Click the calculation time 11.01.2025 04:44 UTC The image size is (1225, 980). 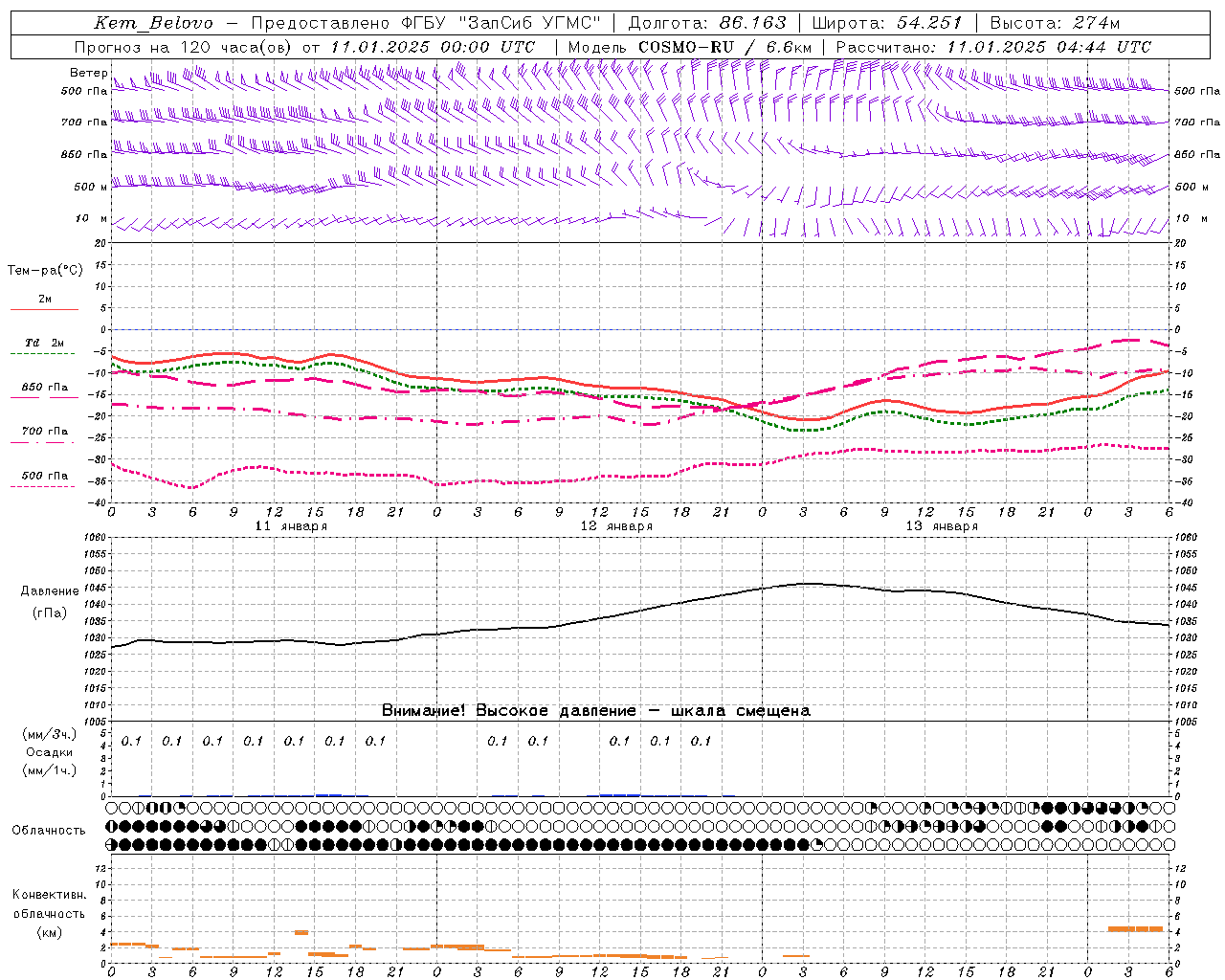pyautogui.click(x=1049, y=47)
